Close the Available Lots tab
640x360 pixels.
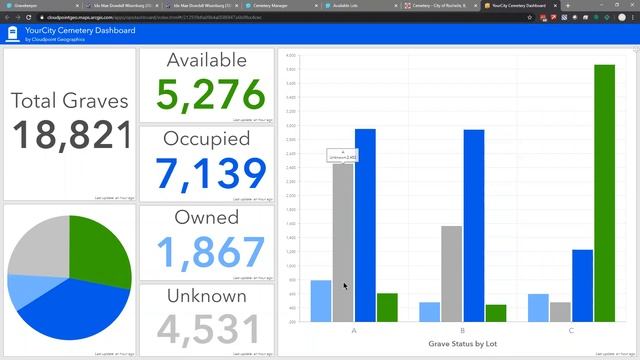click(x=396, y=6)
